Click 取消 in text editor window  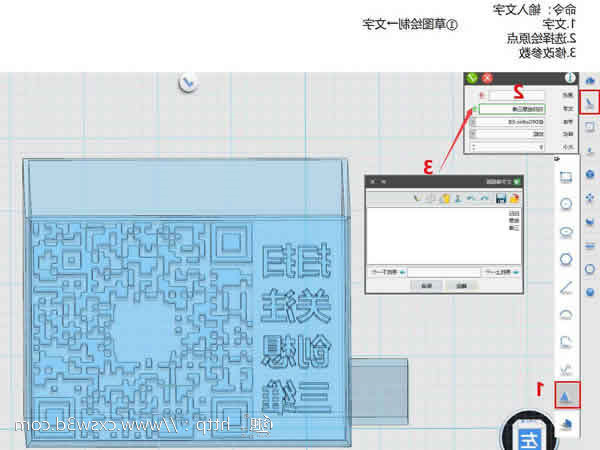click(x=426, y=285)
